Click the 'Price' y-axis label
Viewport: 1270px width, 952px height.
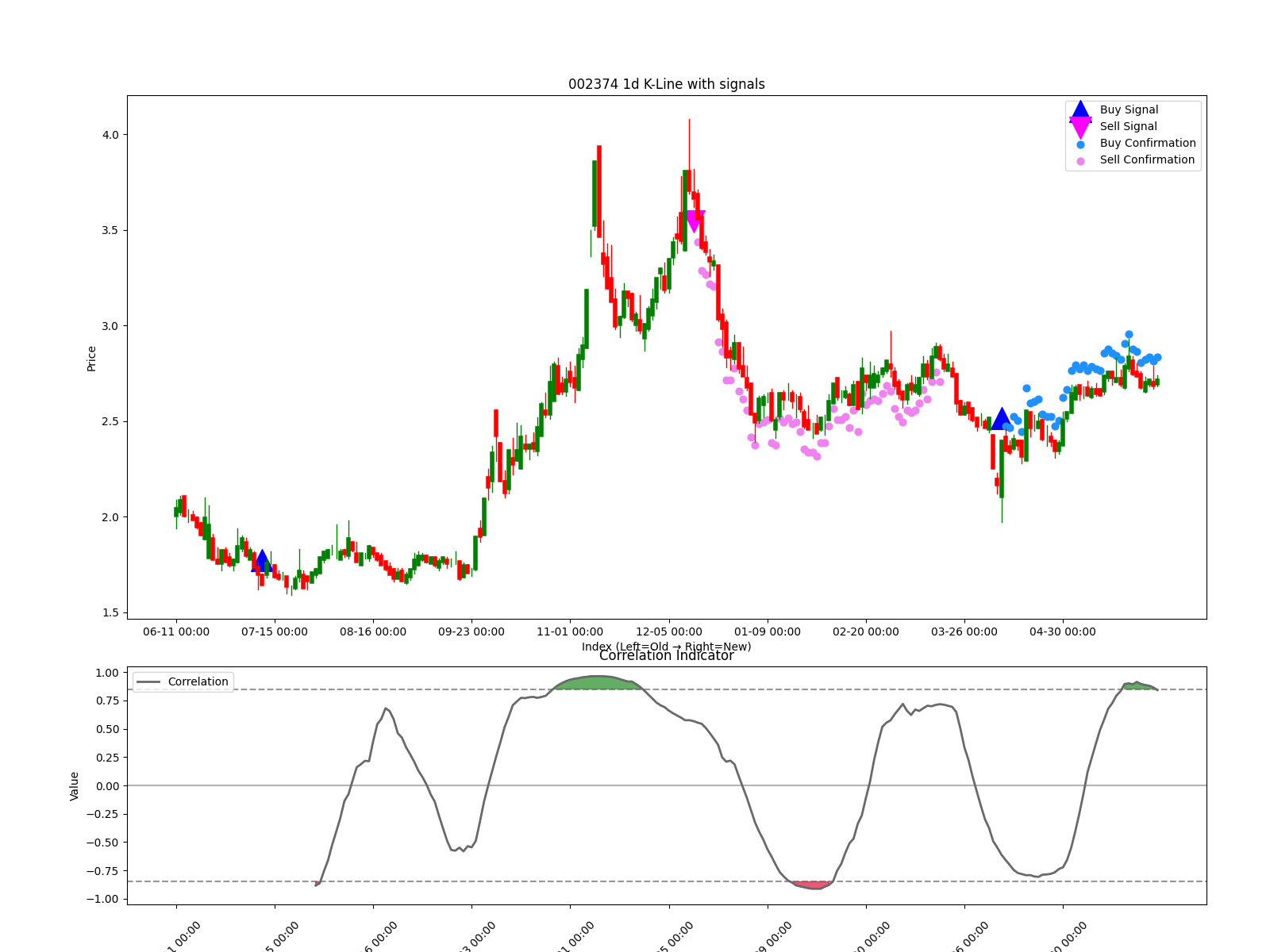click(91, 359)
